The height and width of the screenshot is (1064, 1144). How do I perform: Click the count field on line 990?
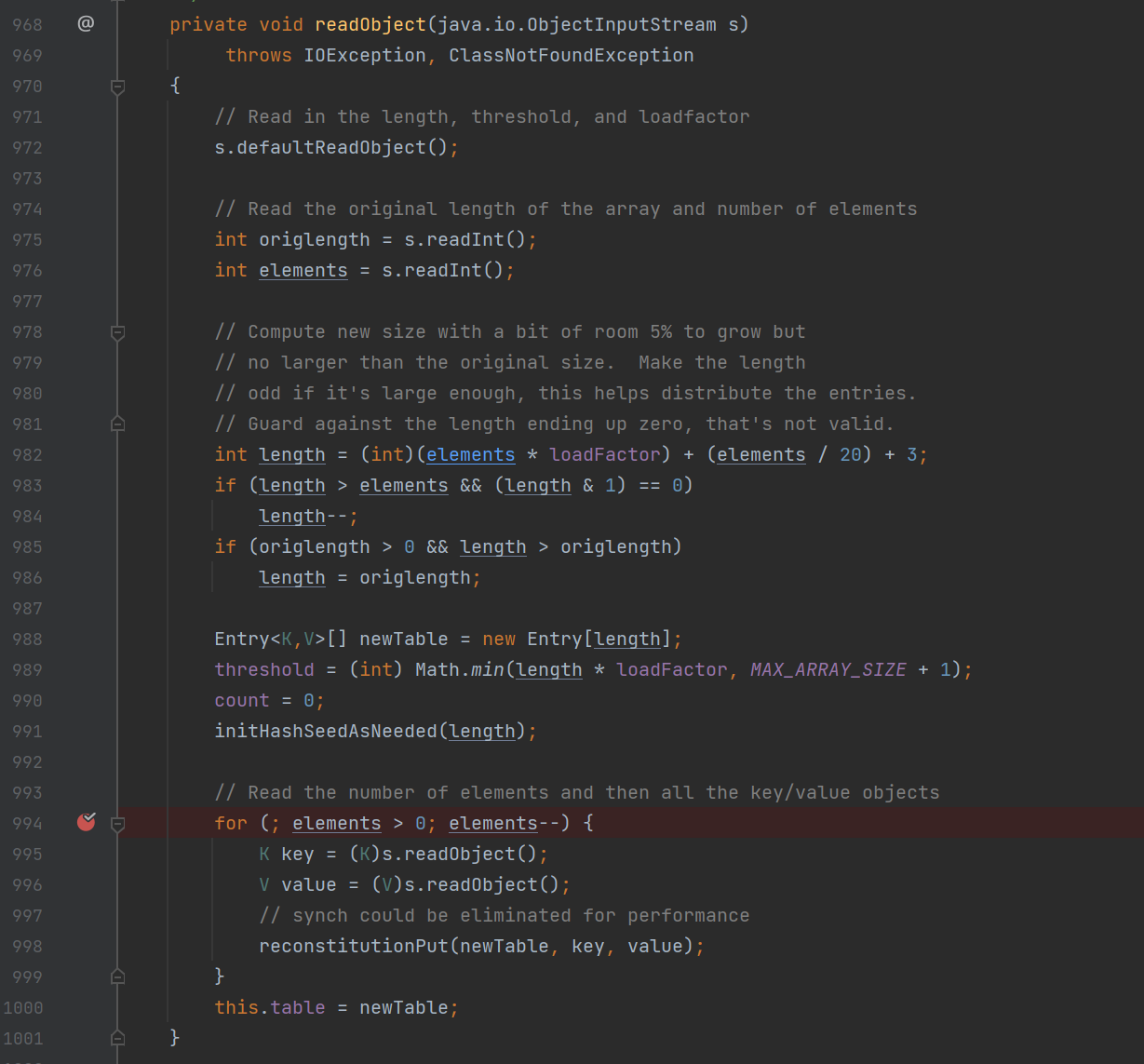point(242,700)
